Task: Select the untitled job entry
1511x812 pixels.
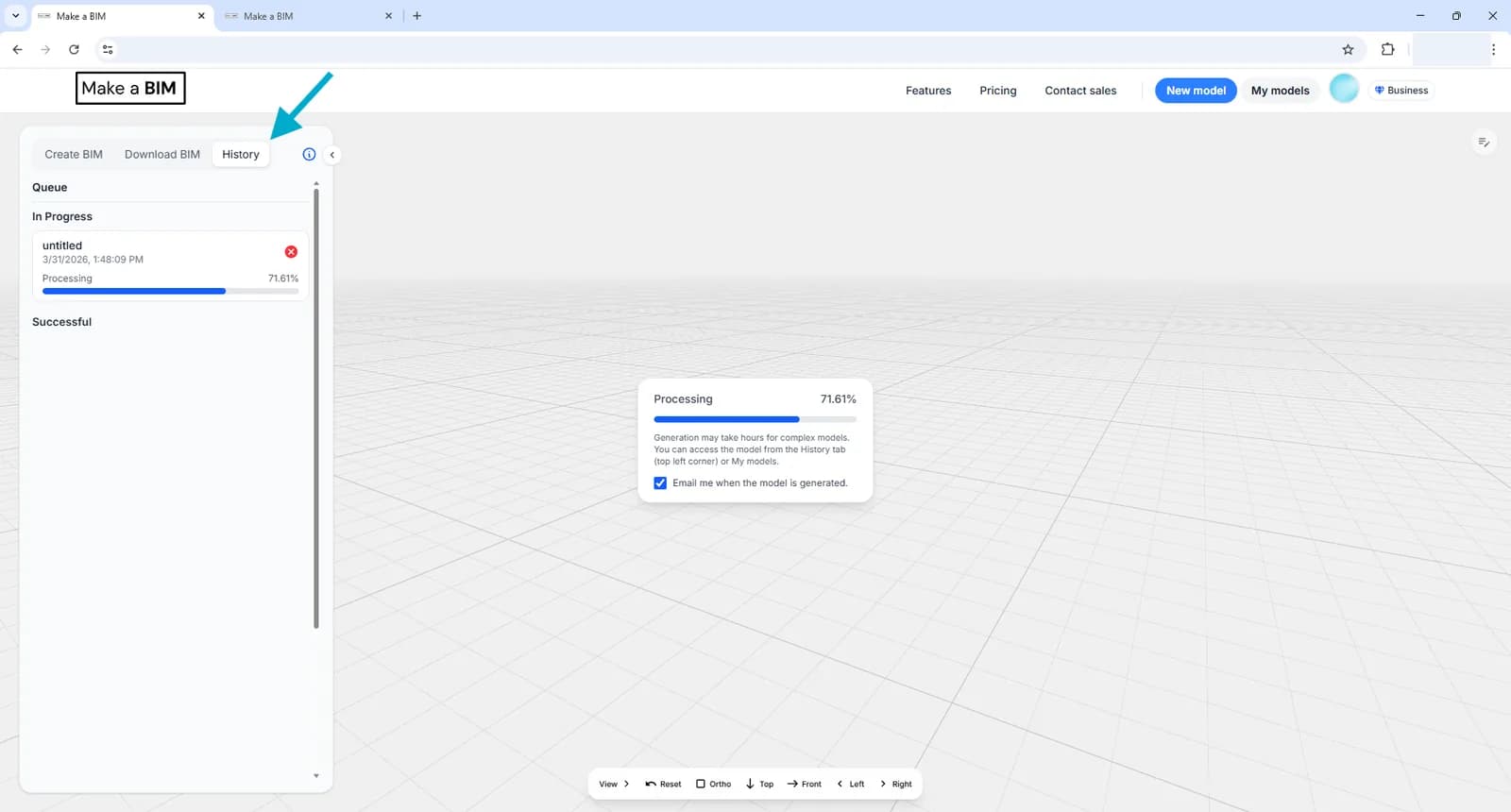Action: (x=170, y=266)
